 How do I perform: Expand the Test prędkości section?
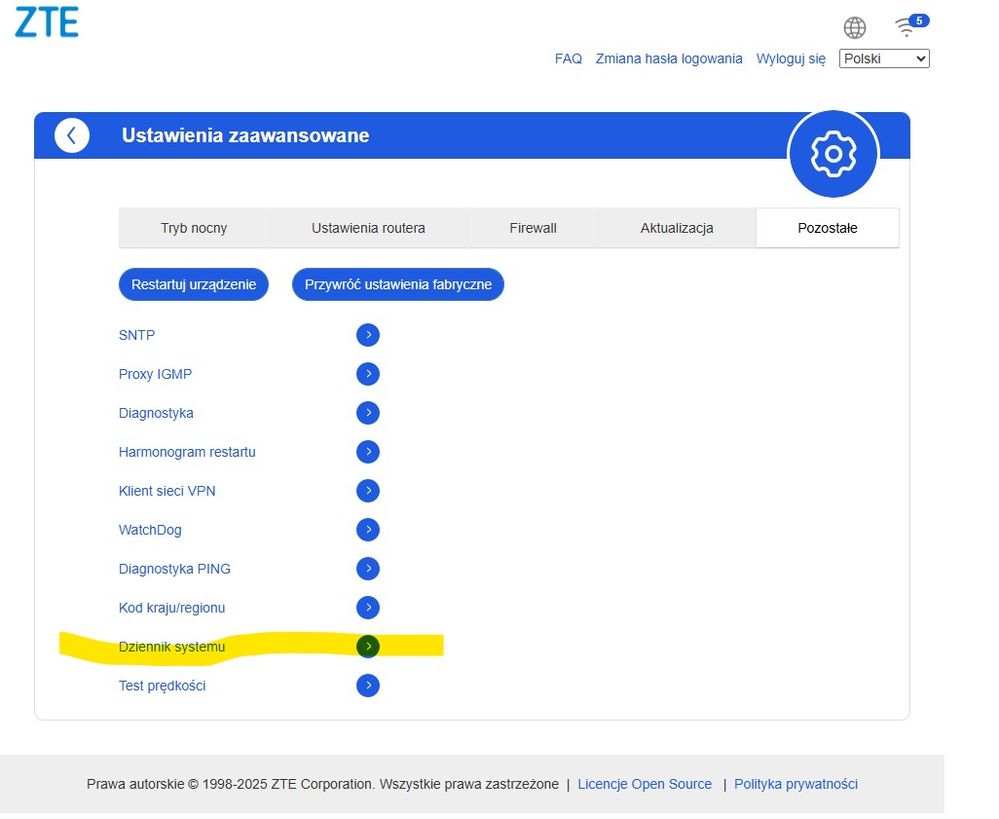pos(368,685)
